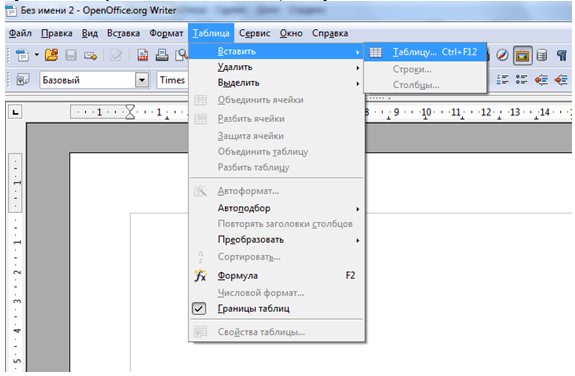
Task: Open the Базовый paragraph style dropdown arrow
Action: pyautogui.click(x=142, y=80)
